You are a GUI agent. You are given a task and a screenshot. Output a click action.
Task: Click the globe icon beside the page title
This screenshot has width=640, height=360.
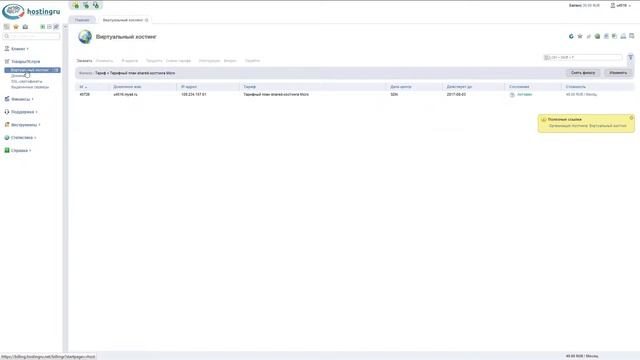85,37
